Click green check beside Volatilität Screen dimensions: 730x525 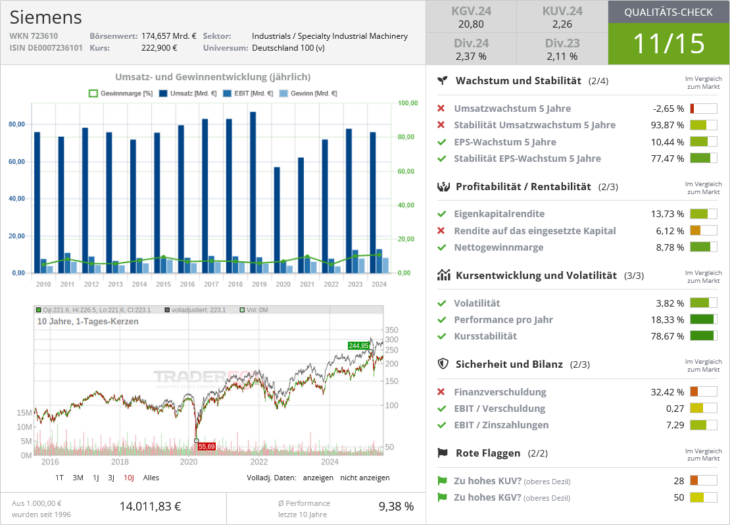click(x=442, y=303)
